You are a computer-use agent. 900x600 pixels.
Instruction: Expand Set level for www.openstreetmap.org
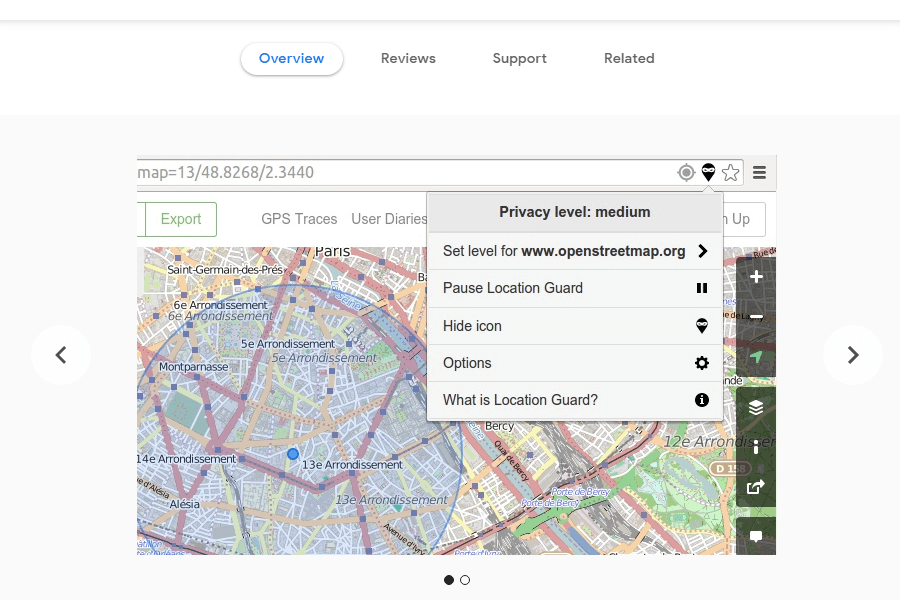pyautogui.click(x=574, y=251)
